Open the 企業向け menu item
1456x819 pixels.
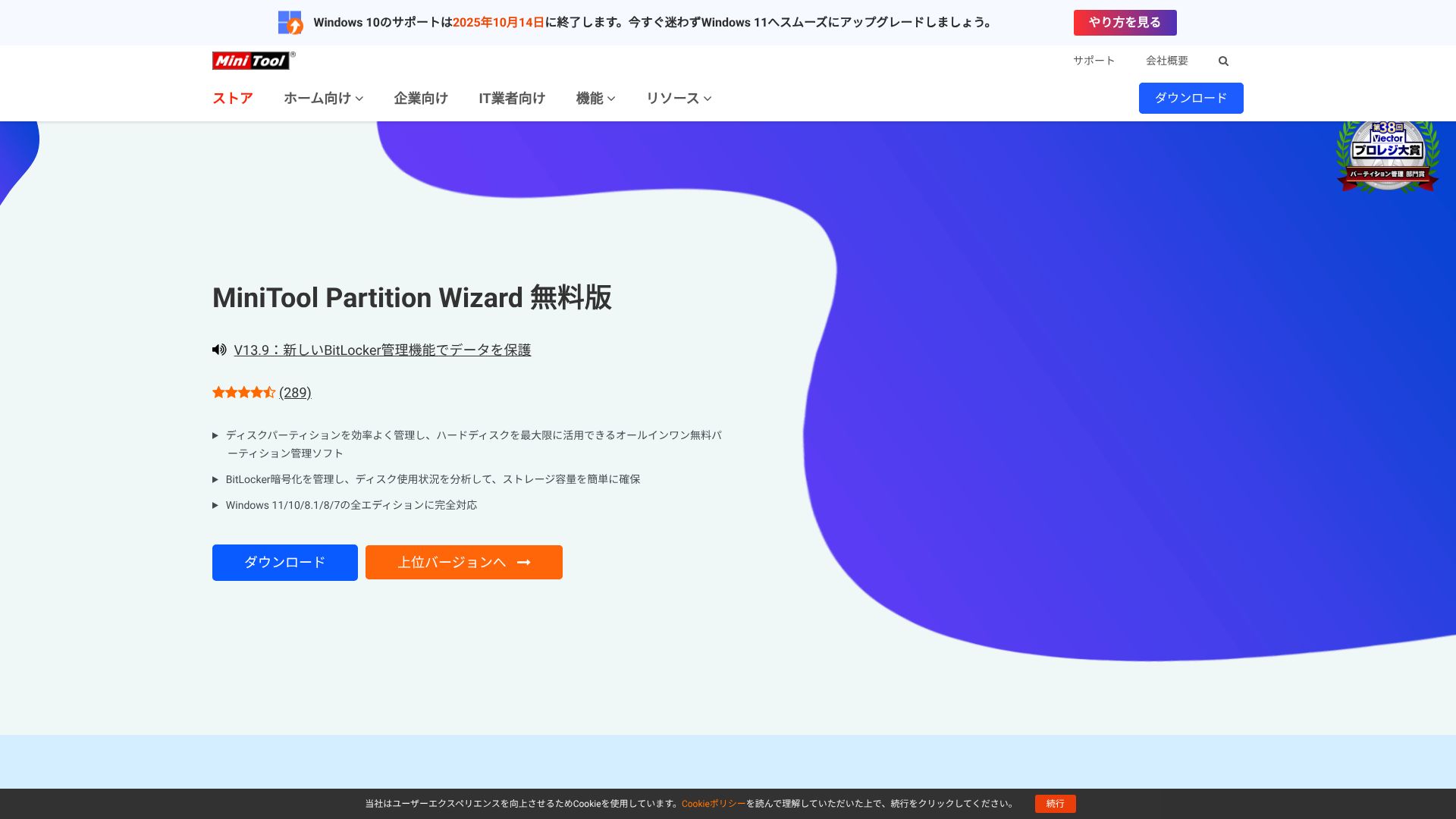[421, 98]
